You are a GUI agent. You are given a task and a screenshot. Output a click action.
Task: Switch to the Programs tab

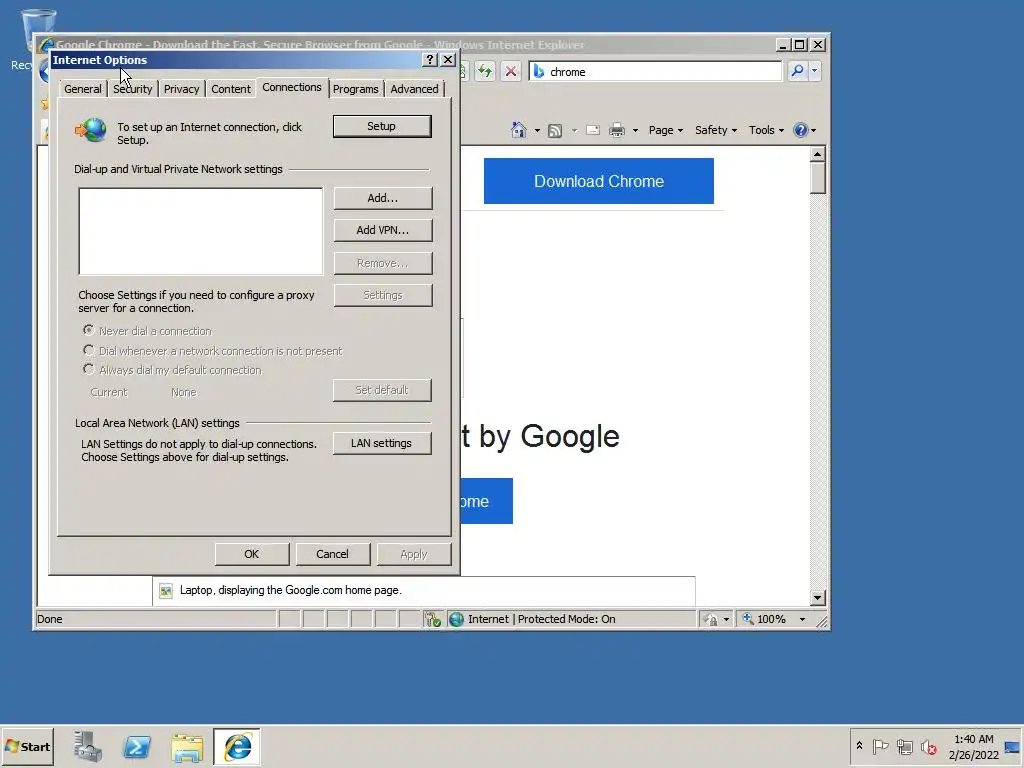click(355, 89)
